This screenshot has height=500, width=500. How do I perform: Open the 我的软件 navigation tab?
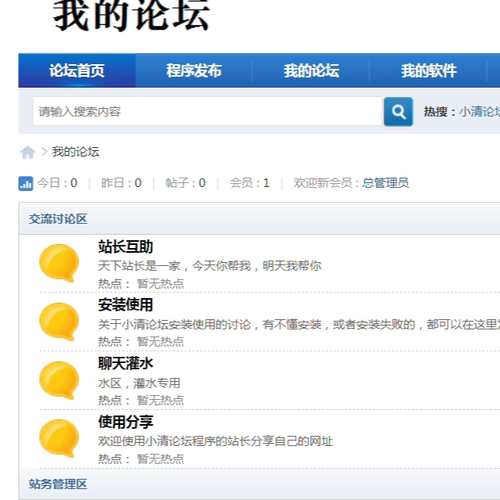coord(429,71)
